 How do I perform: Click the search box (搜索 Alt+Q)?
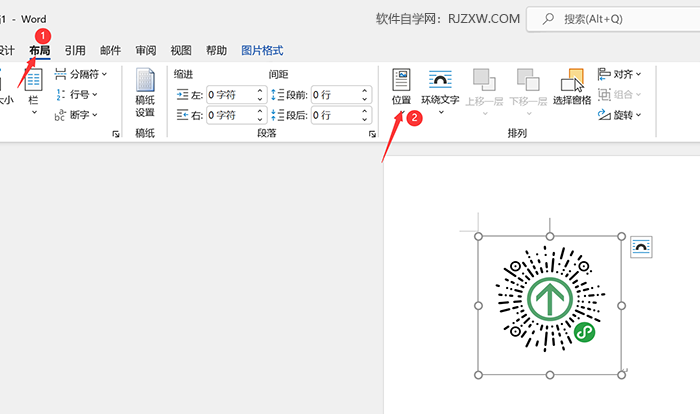pos(613,19)
